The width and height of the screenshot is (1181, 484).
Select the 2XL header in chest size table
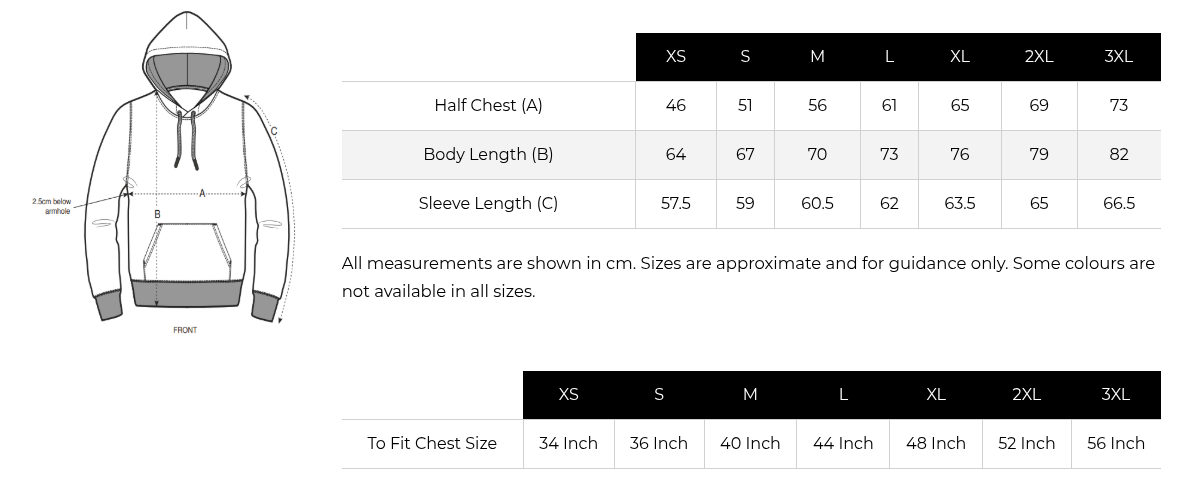click(x=1026, y=394)
